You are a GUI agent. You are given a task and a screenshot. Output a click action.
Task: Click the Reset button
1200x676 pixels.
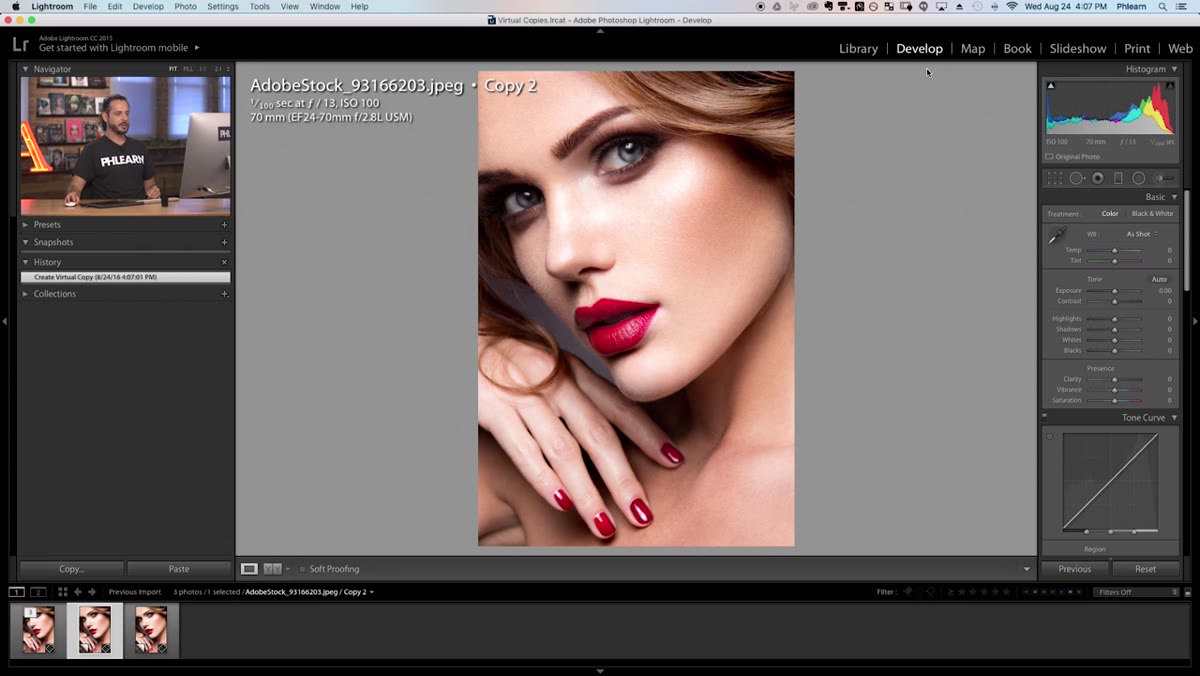click(x=1146, y=569)
